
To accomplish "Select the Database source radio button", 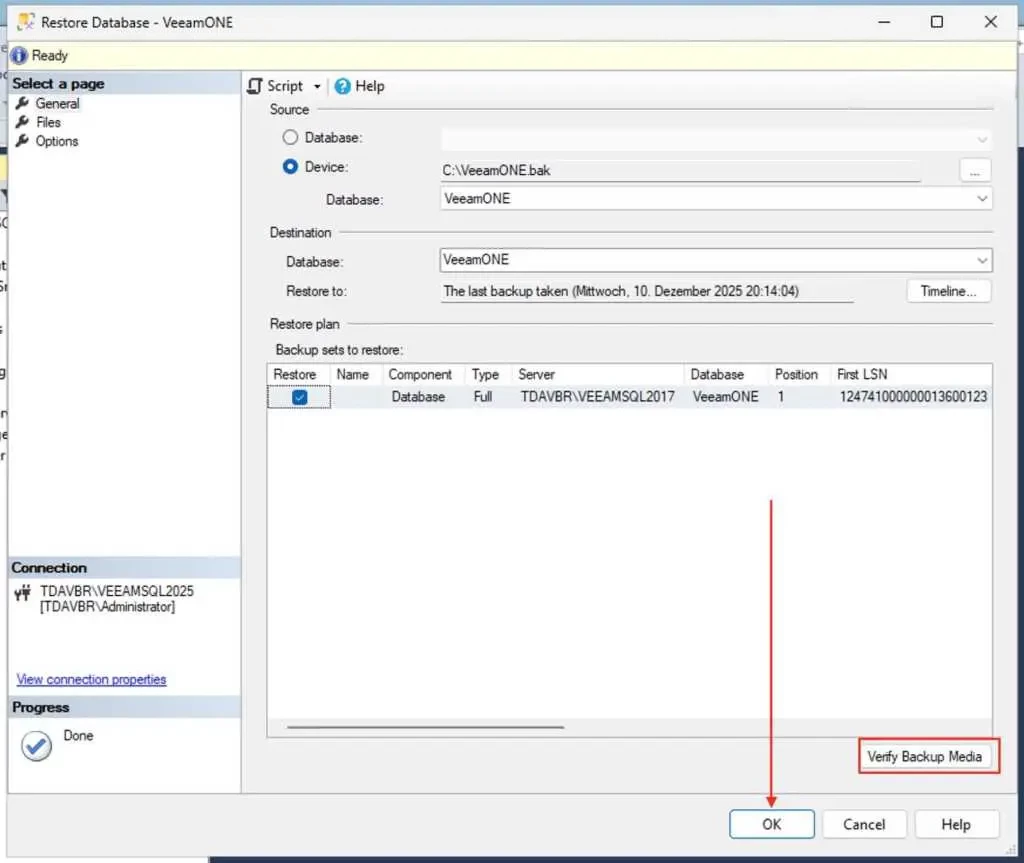I will tap(290, 138).
